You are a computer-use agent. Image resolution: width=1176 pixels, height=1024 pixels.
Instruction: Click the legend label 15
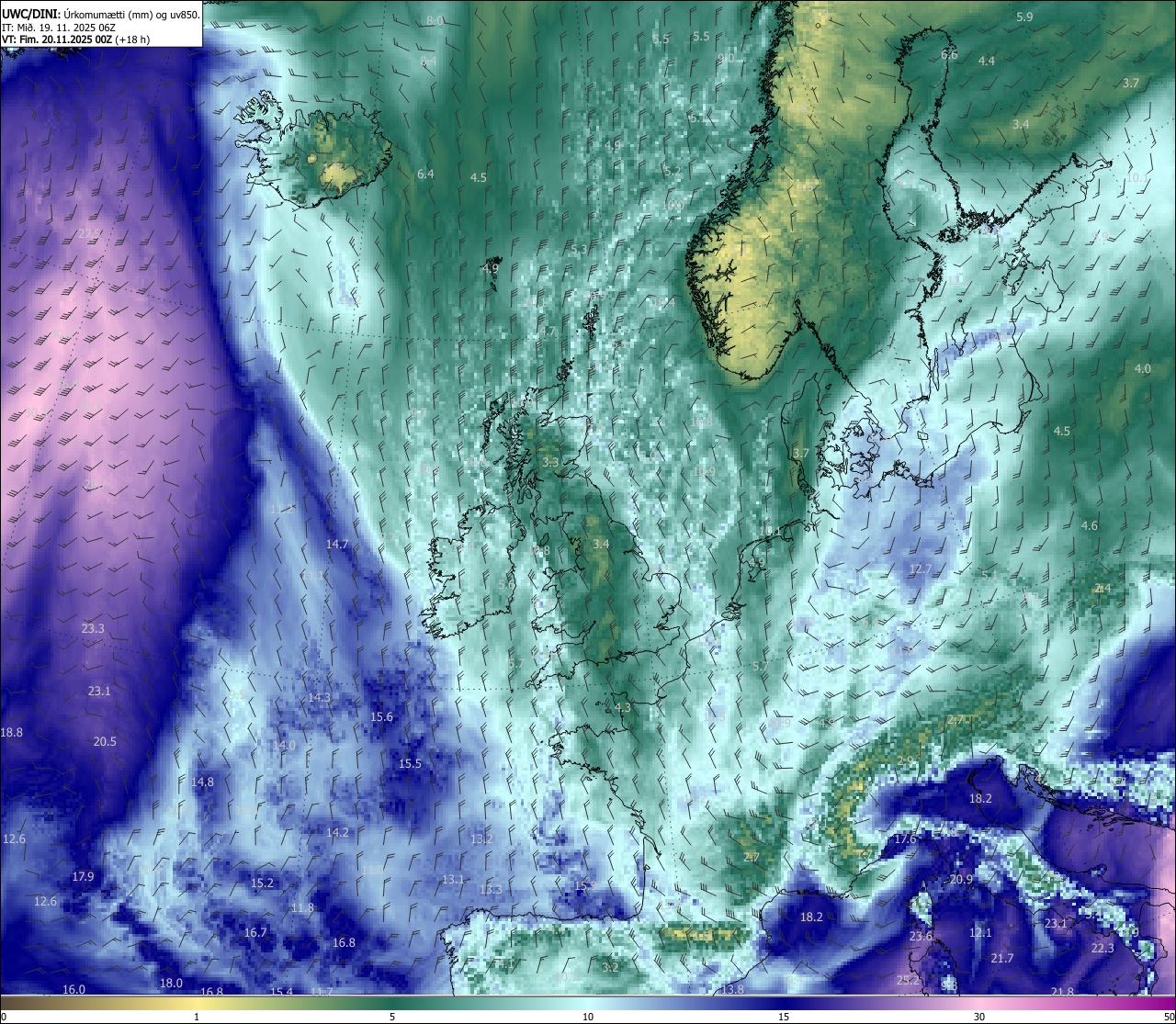(784, 1017)
